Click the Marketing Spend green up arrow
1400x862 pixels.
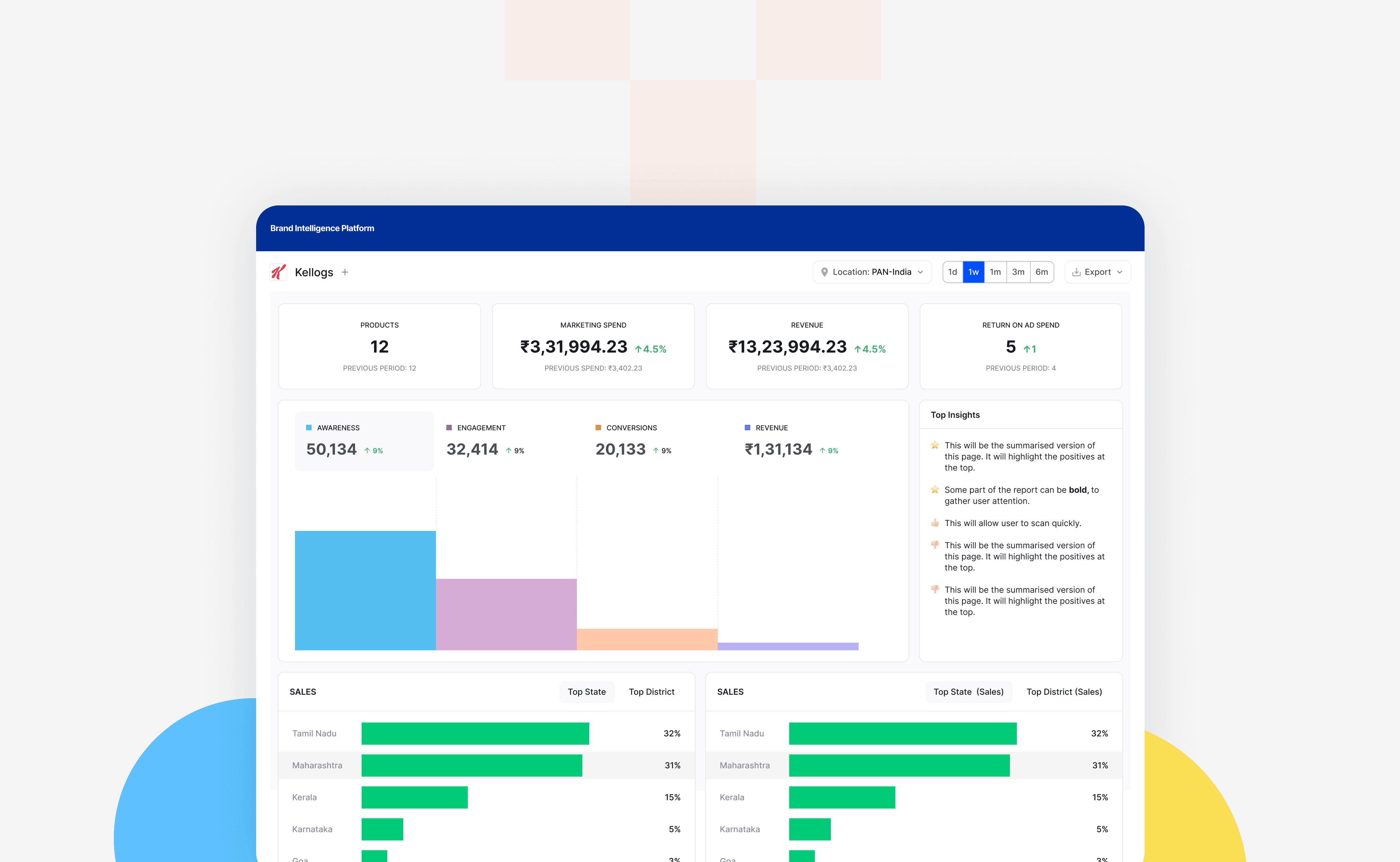(639, 349)
